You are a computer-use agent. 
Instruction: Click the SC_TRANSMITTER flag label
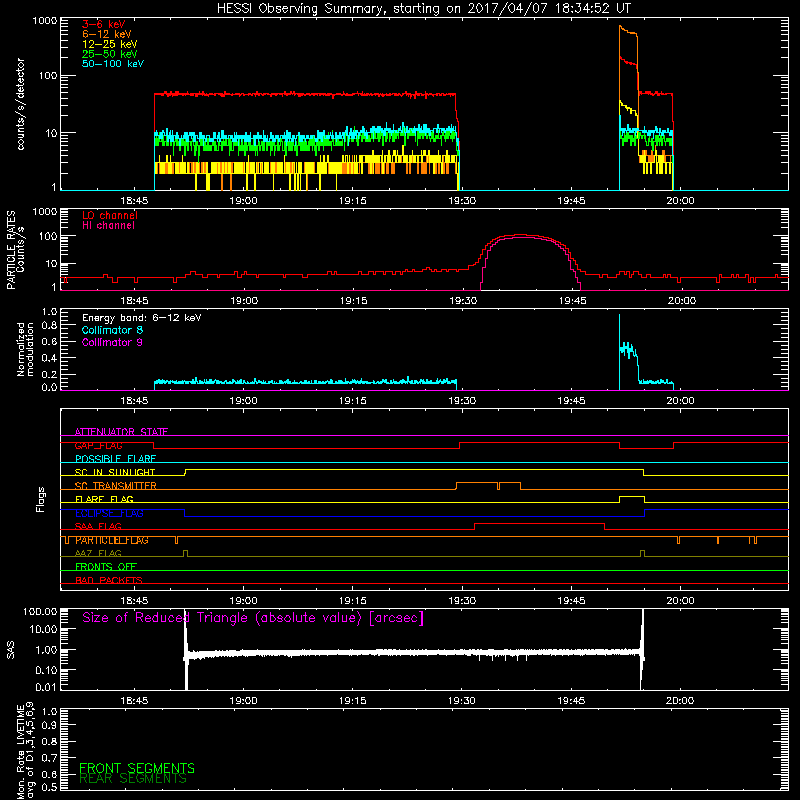[116, 486]
